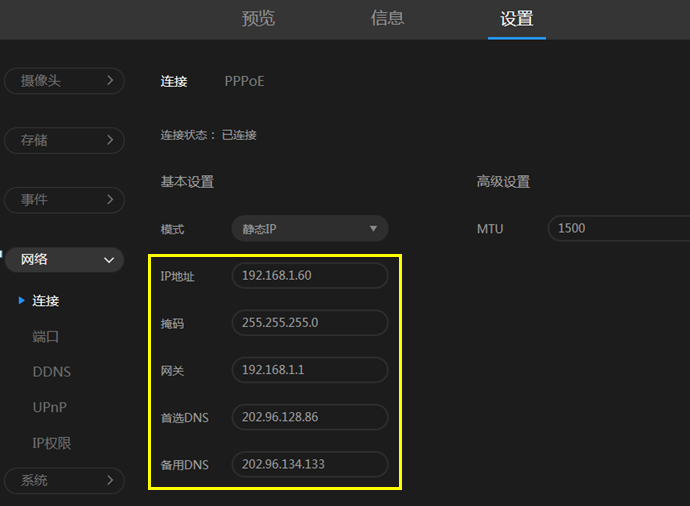Expand the 事件 sidebar section
Viewport: 690px width, 506px height.
coord(64,200)
